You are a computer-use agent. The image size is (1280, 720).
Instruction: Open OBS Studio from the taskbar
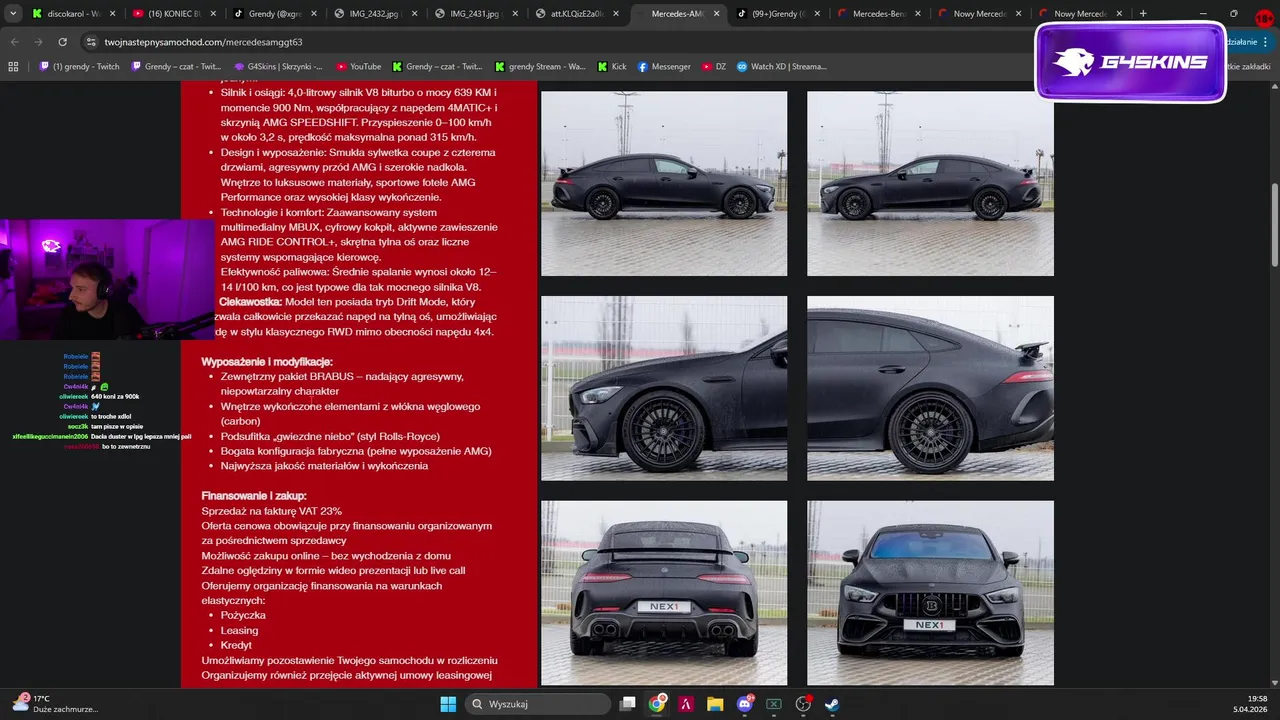tap(803, 704)
